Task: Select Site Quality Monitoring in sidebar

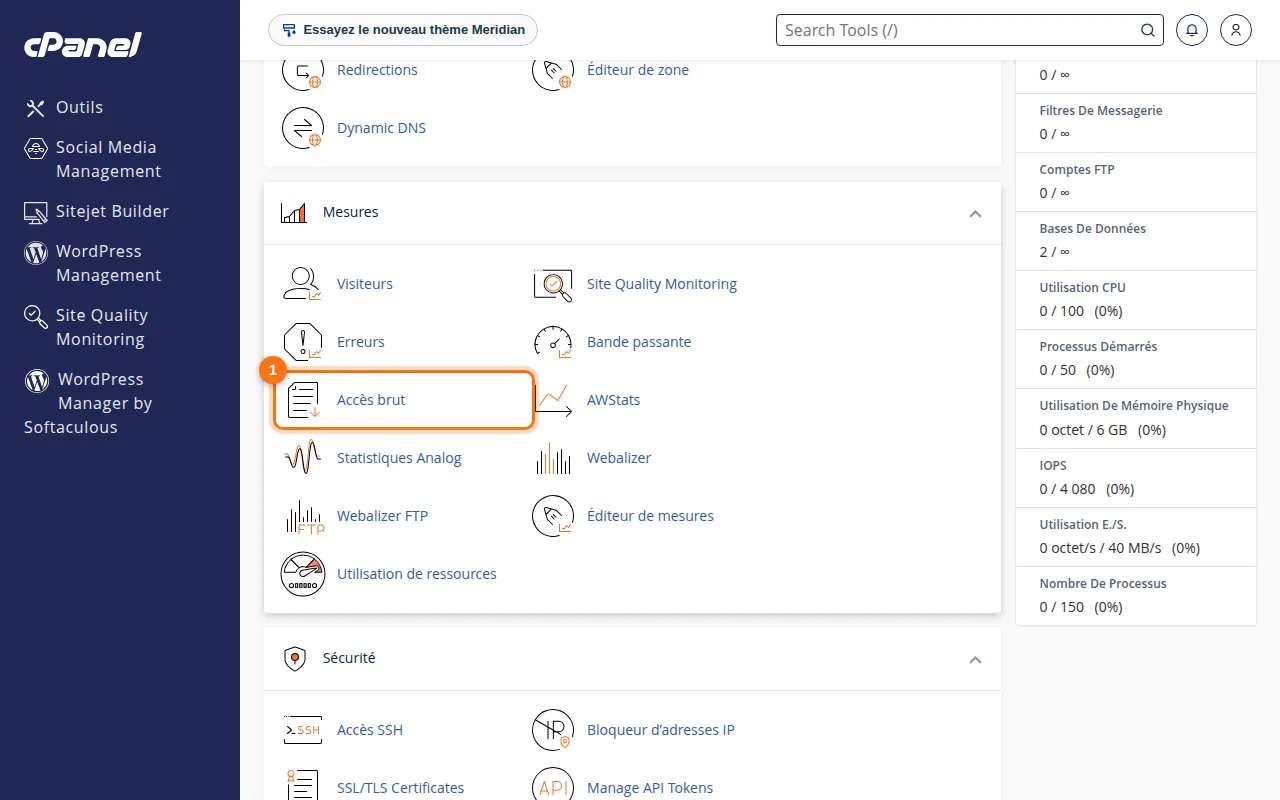Action: pos(86,327)
